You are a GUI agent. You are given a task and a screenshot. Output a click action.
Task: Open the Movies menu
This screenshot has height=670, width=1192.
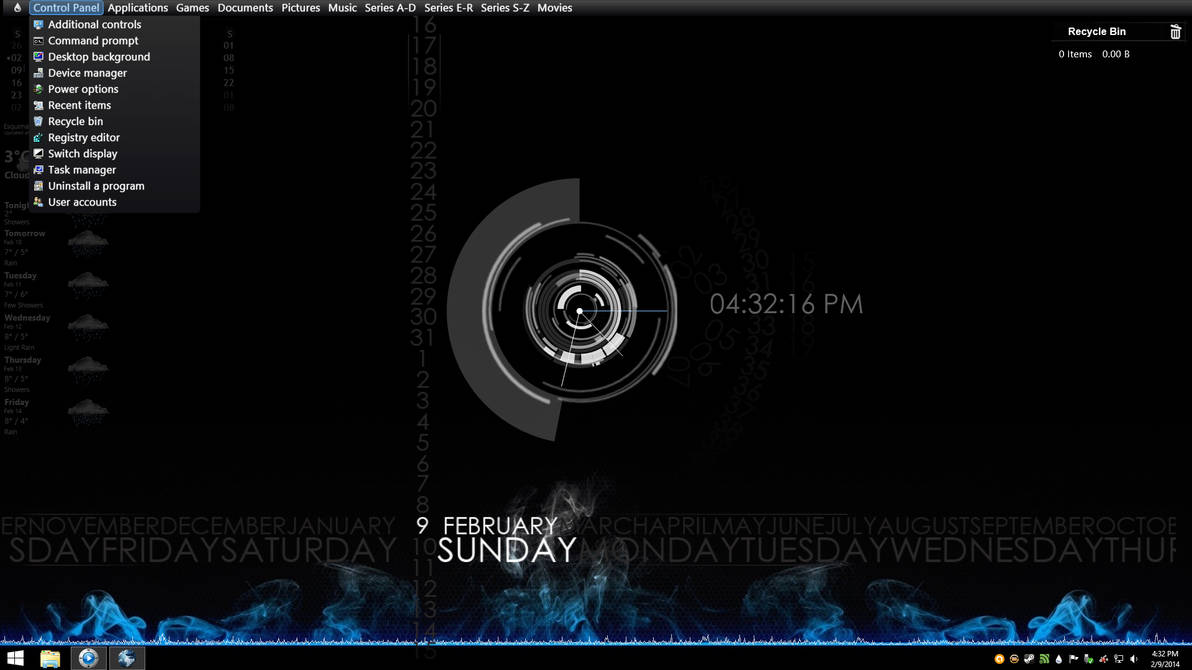(554, 8)
